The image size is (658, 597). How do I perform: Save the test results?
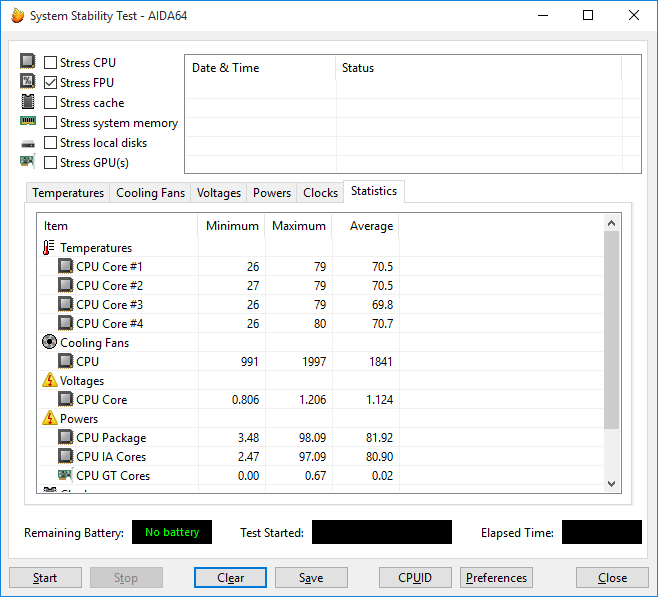[x=311, y=578]
